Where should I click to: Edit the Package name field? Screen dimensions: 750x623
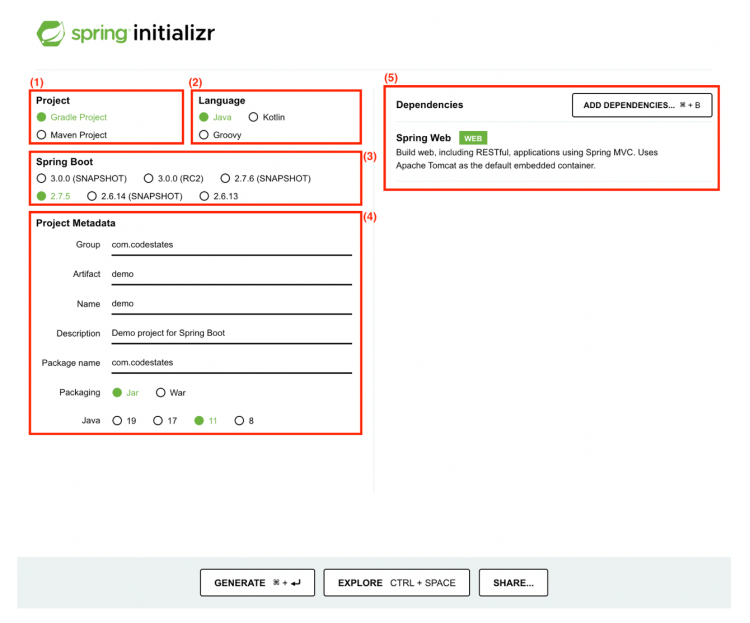click(x=232, y=363)
